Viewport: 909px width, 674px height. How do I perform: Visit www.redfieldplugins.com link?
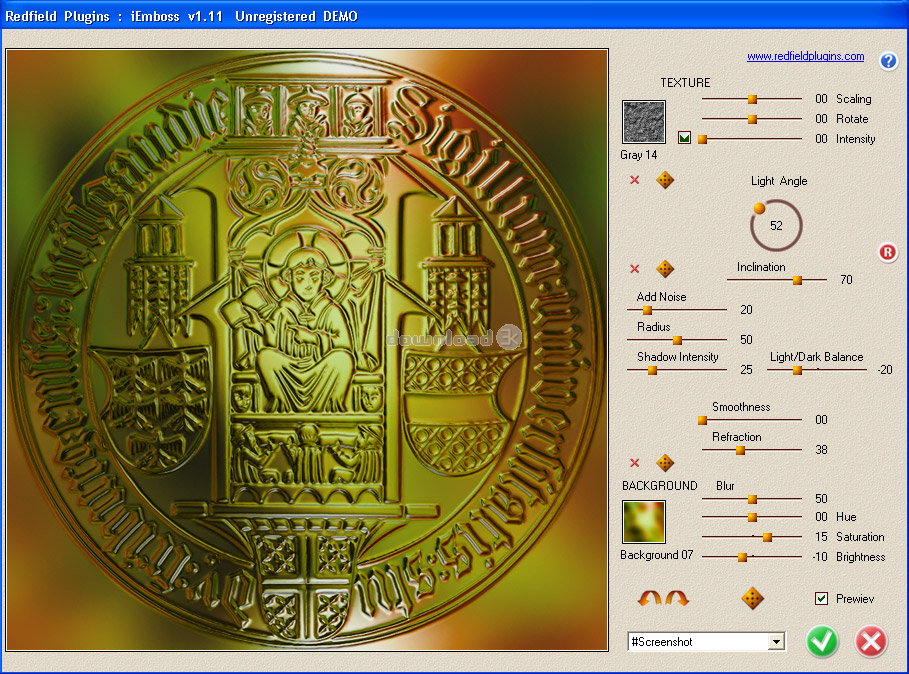coord(805,56)
